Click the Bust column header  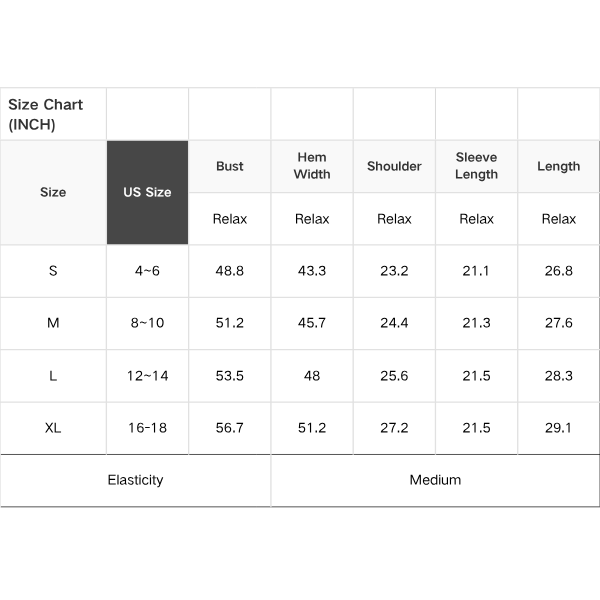(x=230, y=166)
